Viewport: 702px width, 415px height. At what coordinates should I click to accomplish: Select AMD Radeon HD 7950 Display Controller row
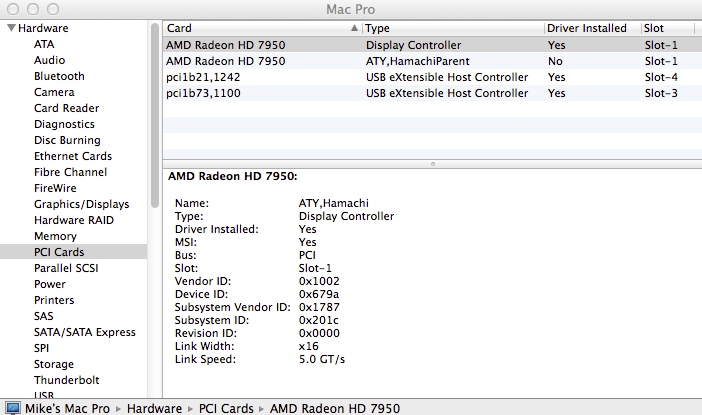pos(432,45)
